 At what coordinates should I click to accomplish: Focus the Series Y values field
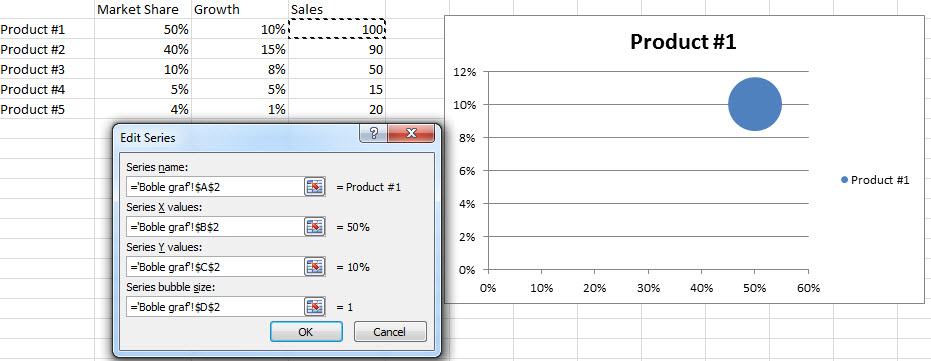(x=215, y=267)
